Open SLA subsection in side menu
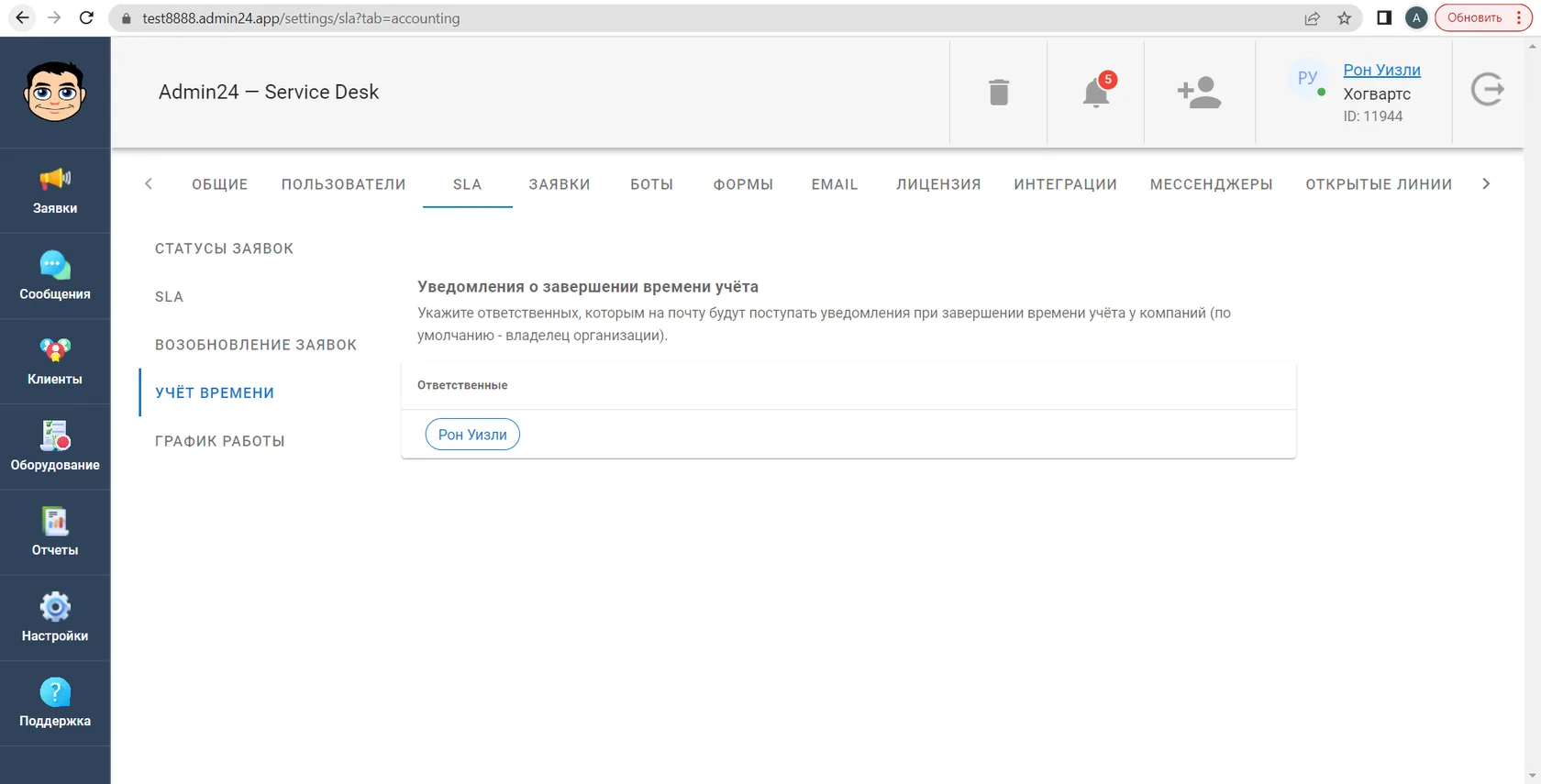1541x784 pixels. coord(170,297)
